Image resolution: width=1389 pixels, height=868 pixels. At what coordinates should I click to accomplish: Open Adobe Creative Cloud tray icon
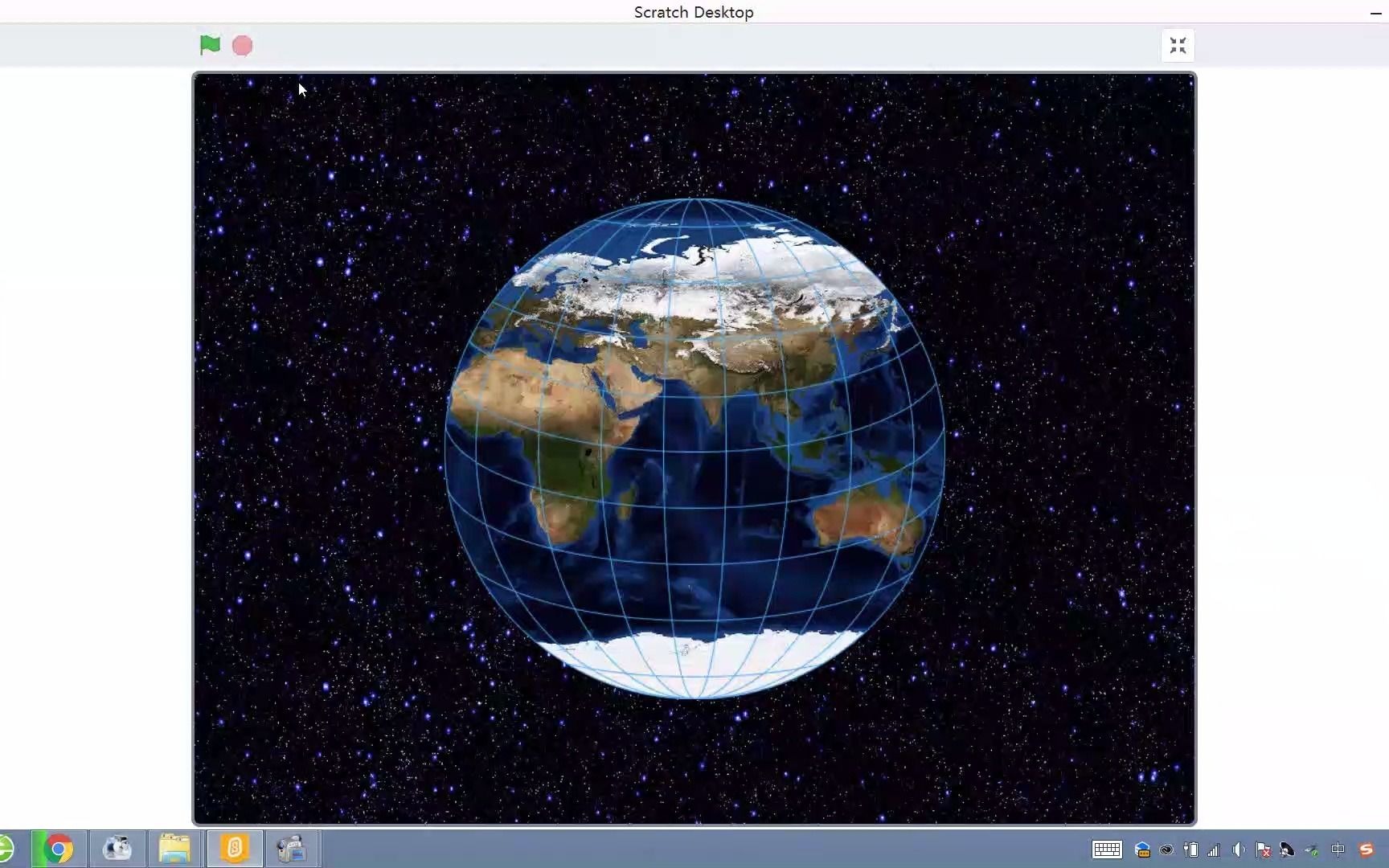pyautogui.click(x=1166, y=850)
